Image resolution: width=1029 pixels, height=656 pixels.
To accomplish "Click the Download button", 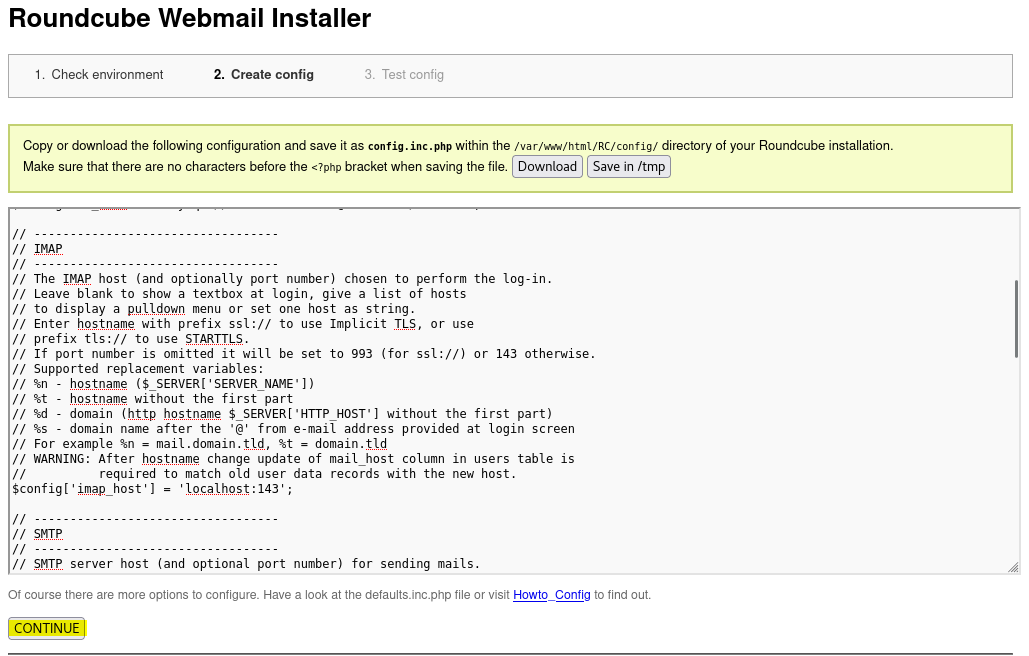I will click(547, 167).
